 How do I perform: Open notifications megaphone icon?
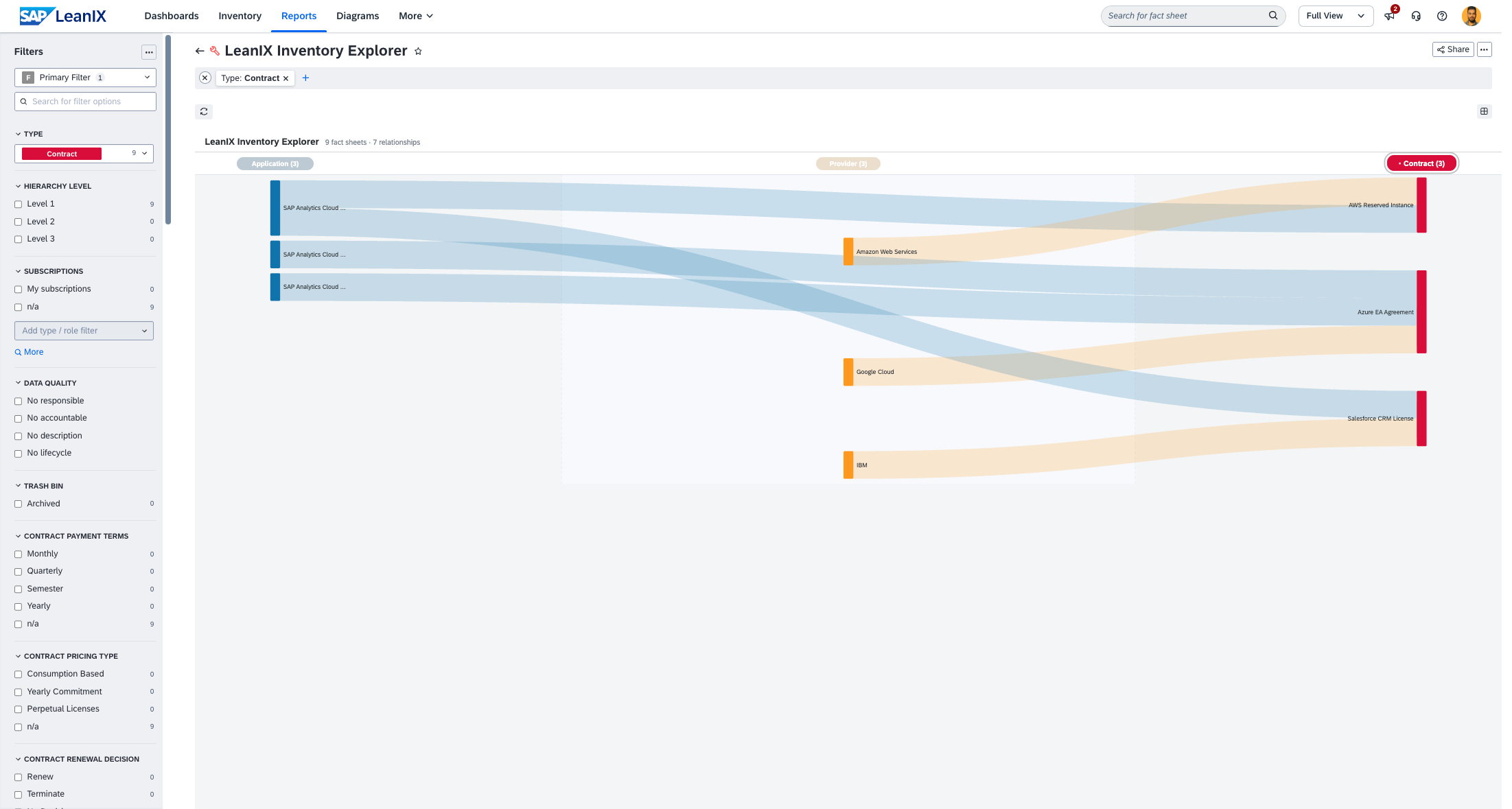[x=1389, y=16]
